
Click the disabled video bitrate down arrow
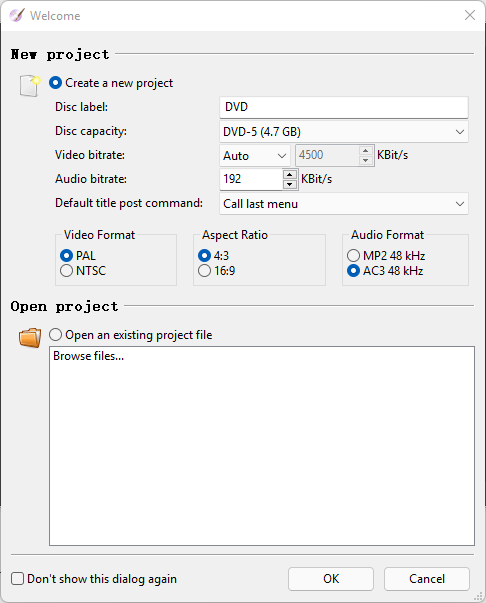(366, 160)
